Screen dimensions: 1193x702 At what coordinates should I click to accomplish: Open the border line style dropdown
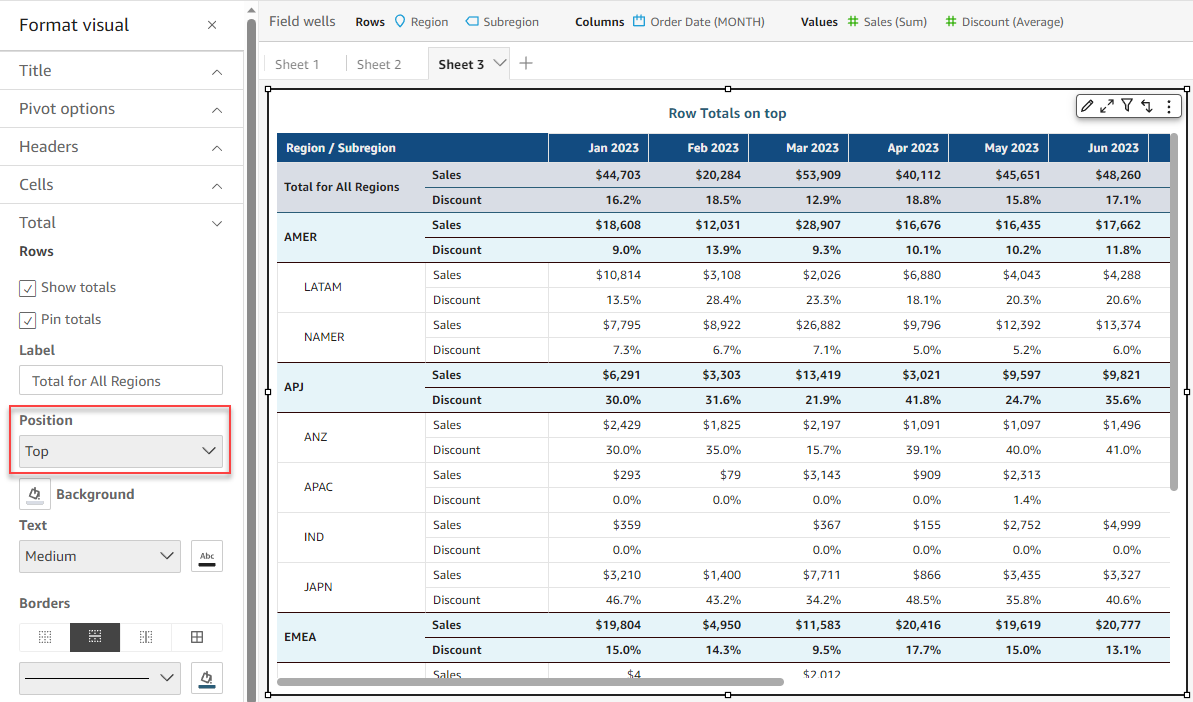100,678
